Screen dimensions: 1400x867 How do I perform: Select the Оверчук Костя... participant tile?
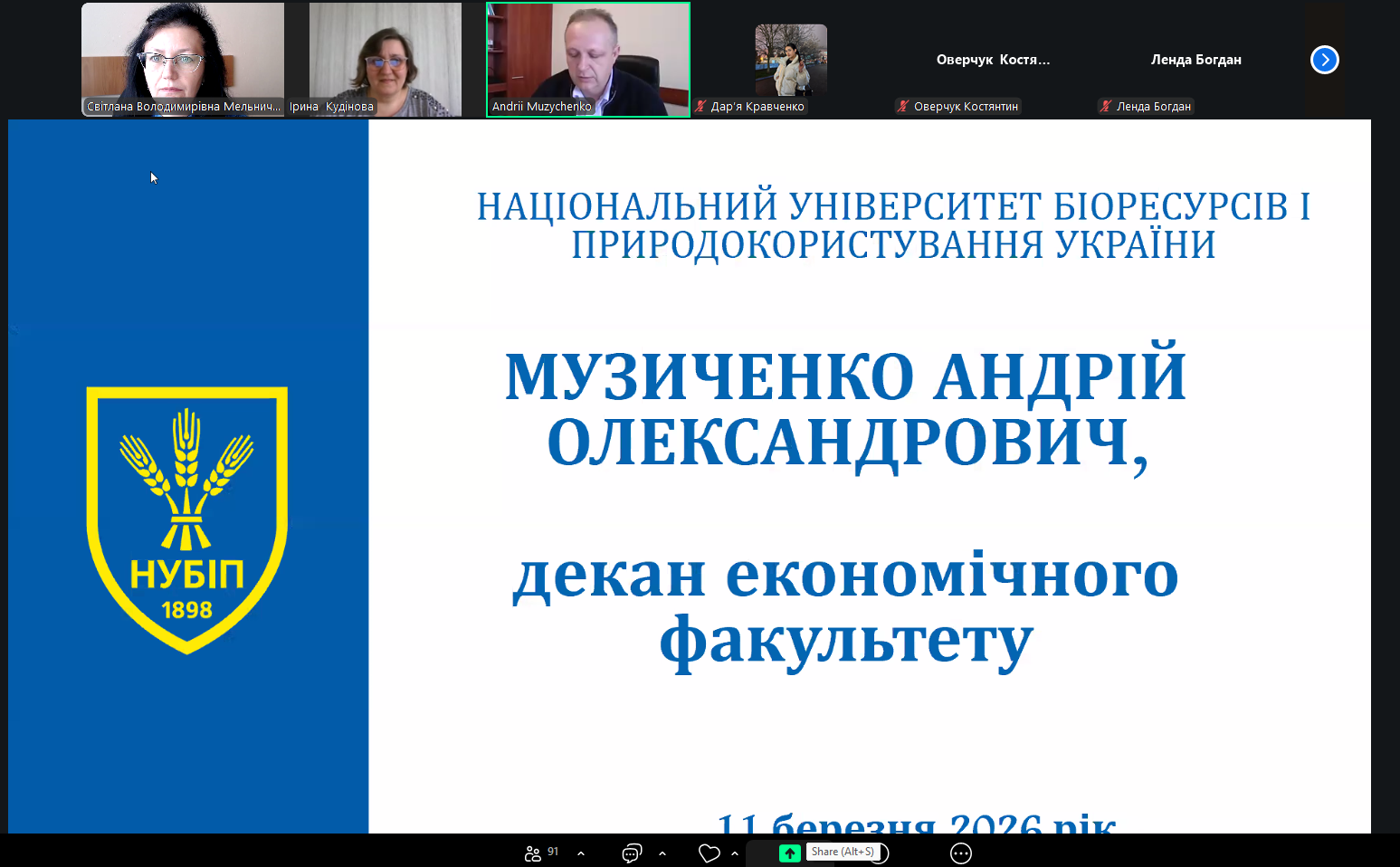[x=994, y=60]
